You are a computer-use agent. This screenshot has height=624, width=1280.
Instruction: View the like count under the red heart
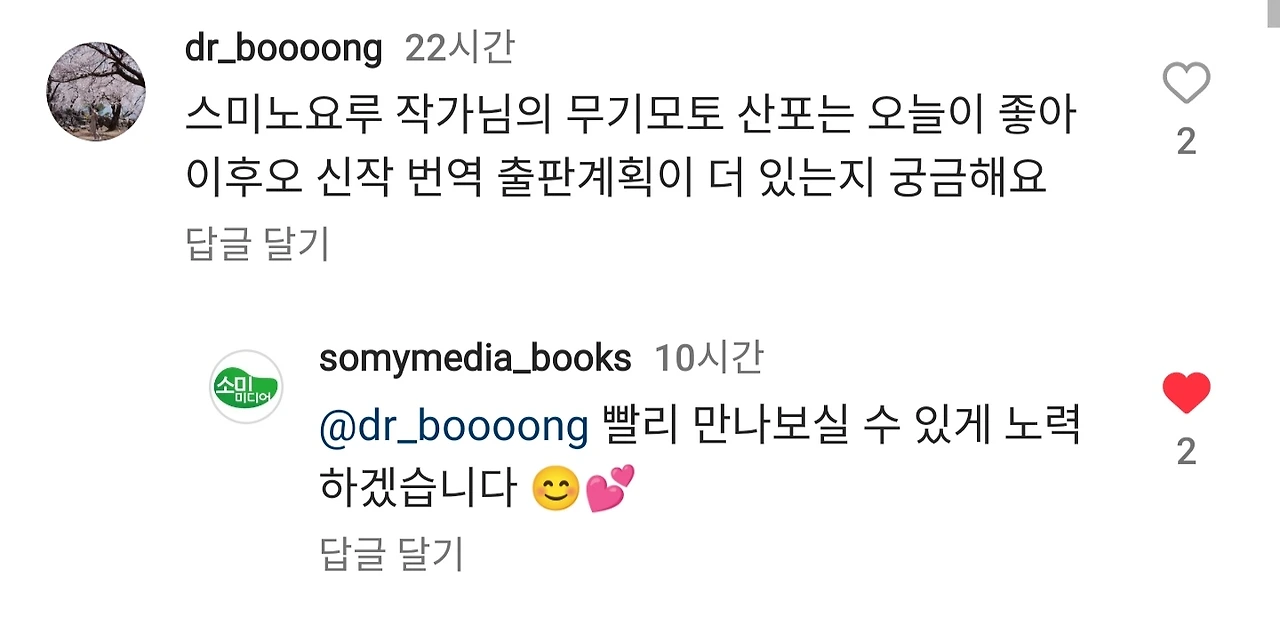point(1186,453)
